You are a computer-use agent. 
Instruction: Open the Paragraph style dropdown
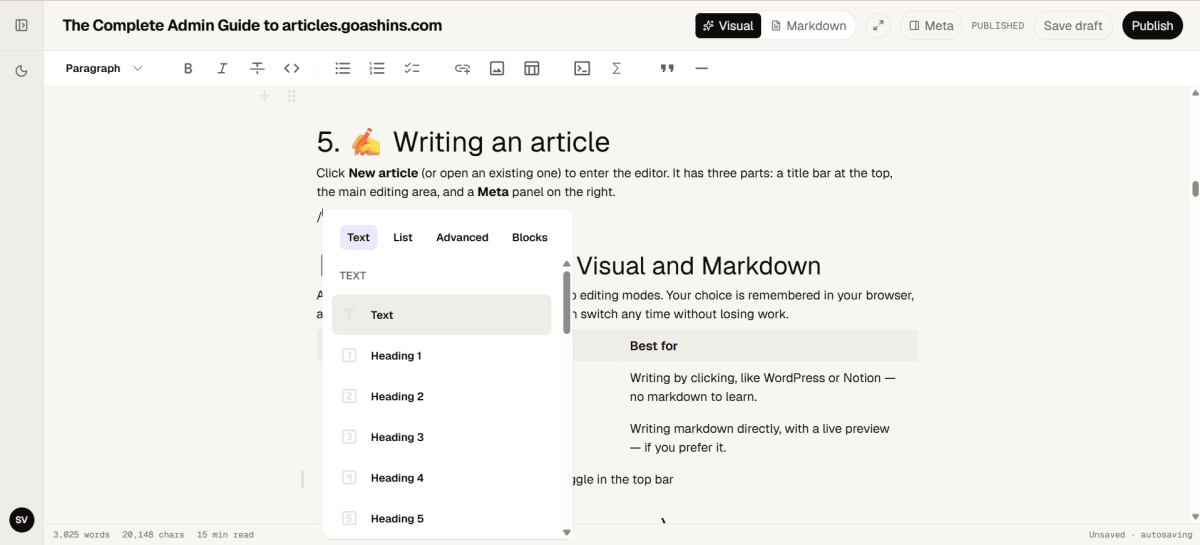pos(104,68)
